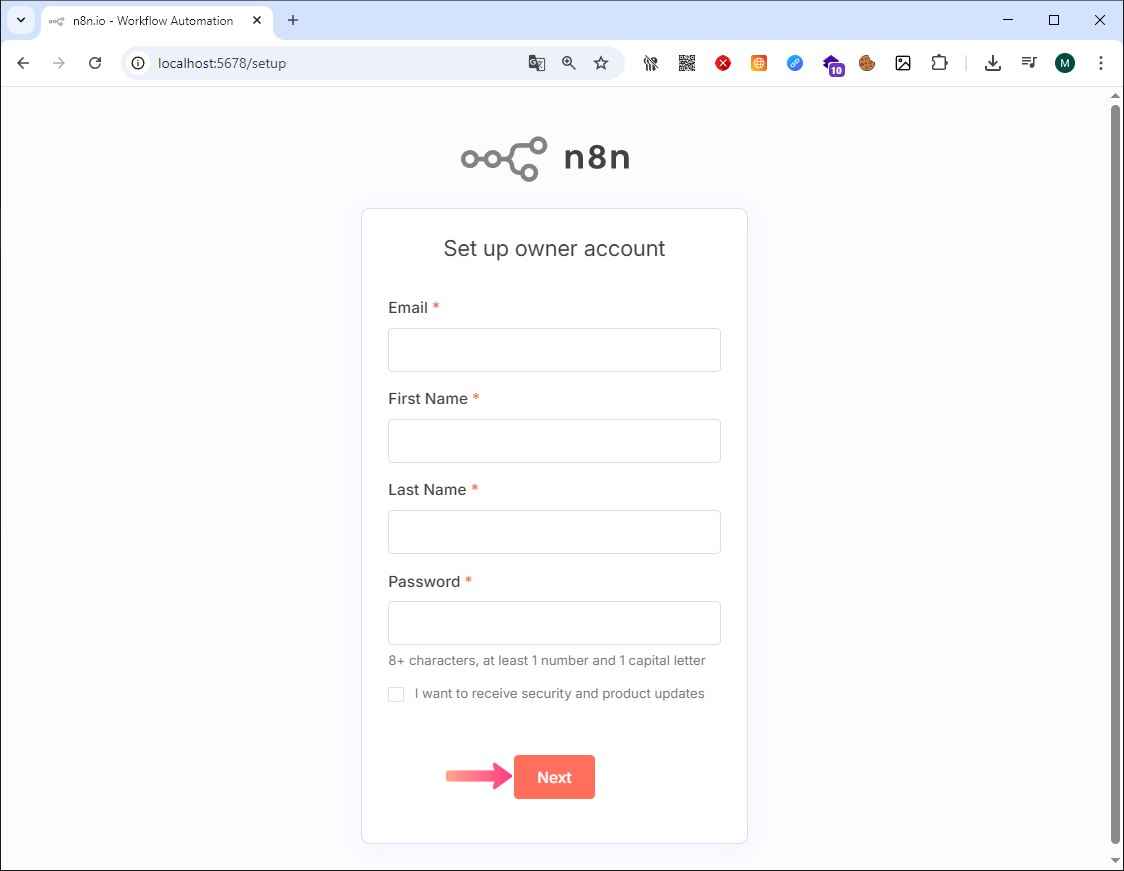This screenshot has height=871, width=1124.
Task: Click the red X extension icon
Action: pos(723,63)
